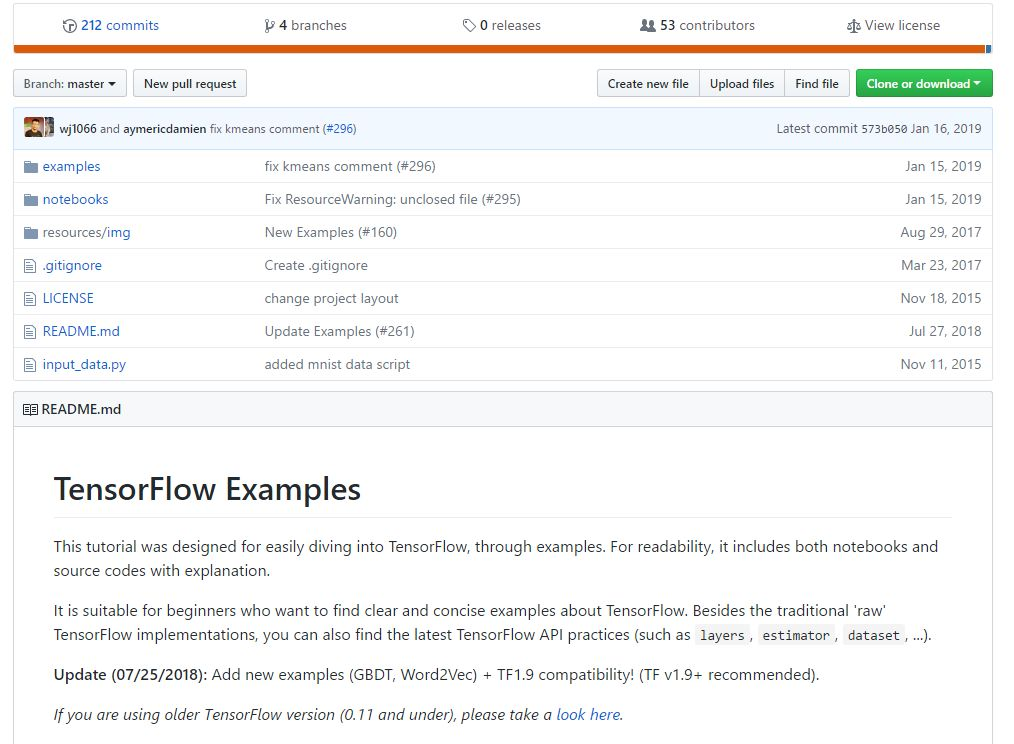Click the input_data.py file icon
Screen dimensions: 1014x744
pos(30,365)
